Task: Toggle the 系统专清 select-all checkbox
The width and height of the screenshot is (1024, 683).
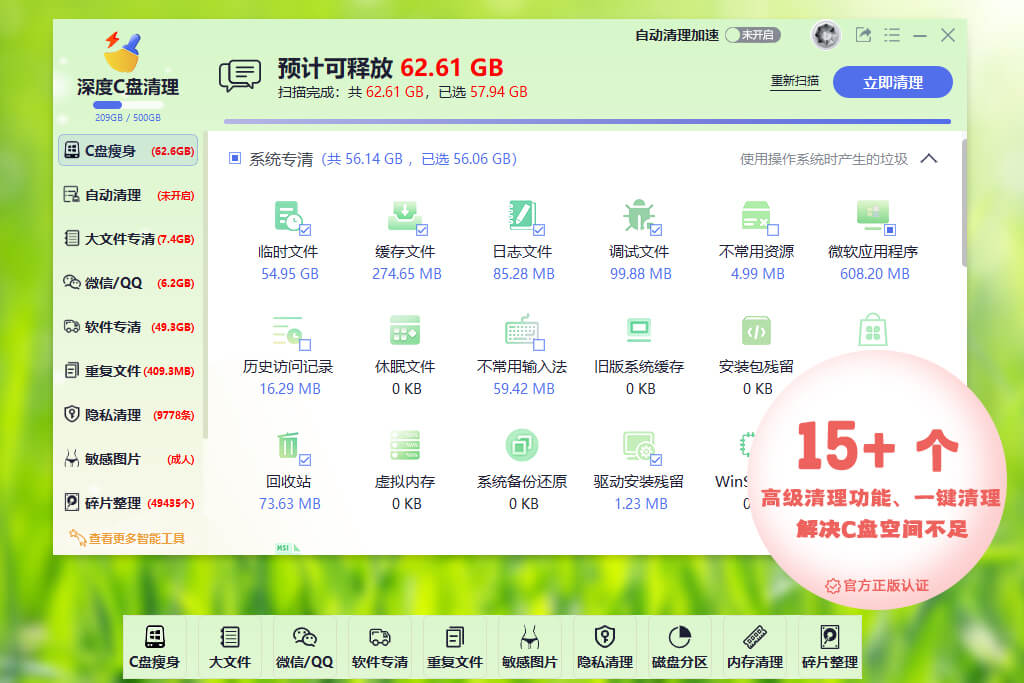Action: pos(235,158)
